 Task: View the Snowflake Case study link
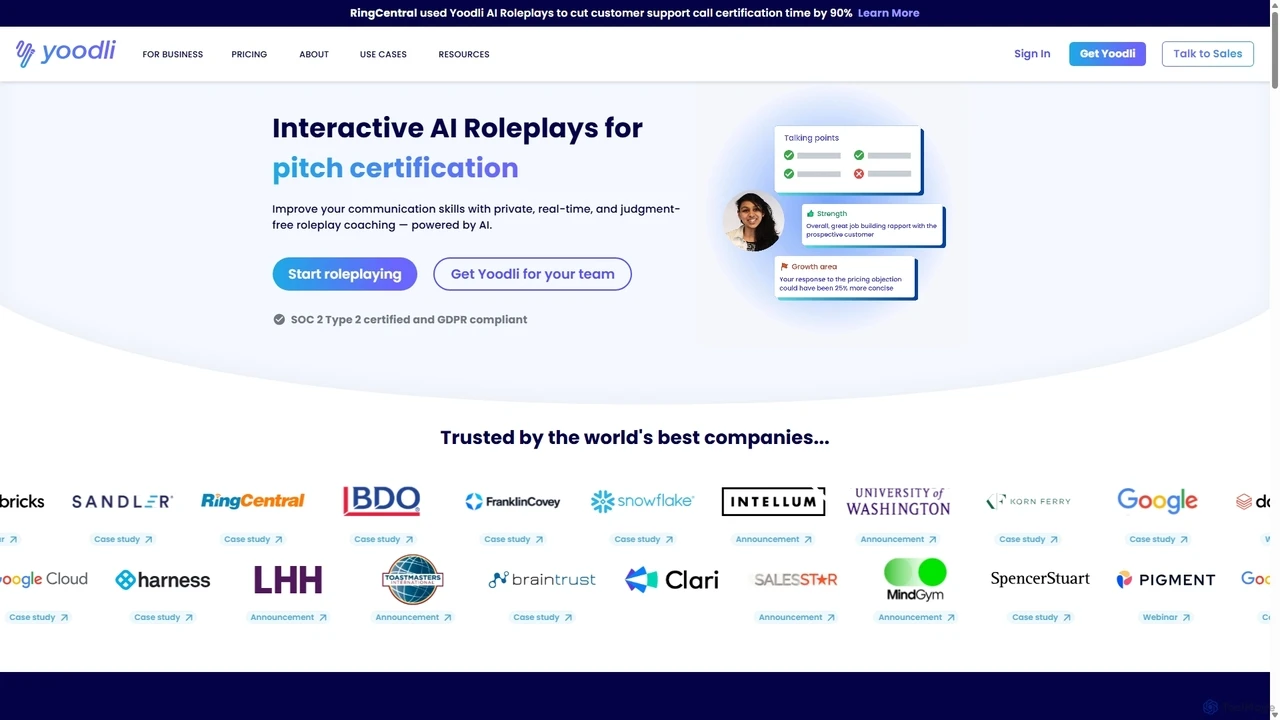point(643,539)
